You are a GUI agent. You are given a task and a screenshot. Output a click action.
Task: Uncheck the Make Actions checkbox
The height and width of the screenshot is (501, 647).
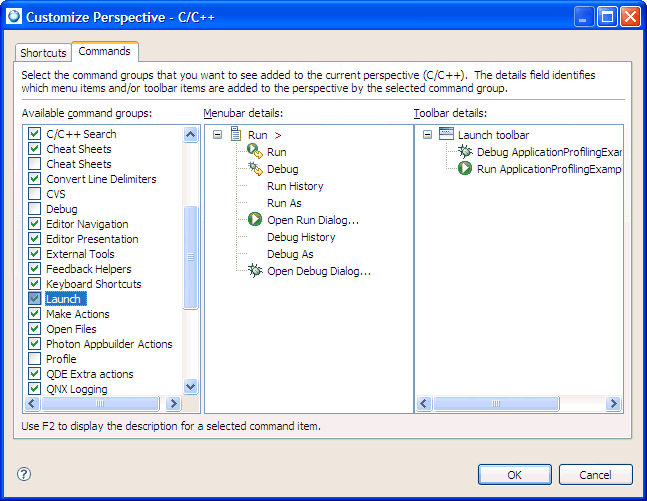click(x=35, y=314)
